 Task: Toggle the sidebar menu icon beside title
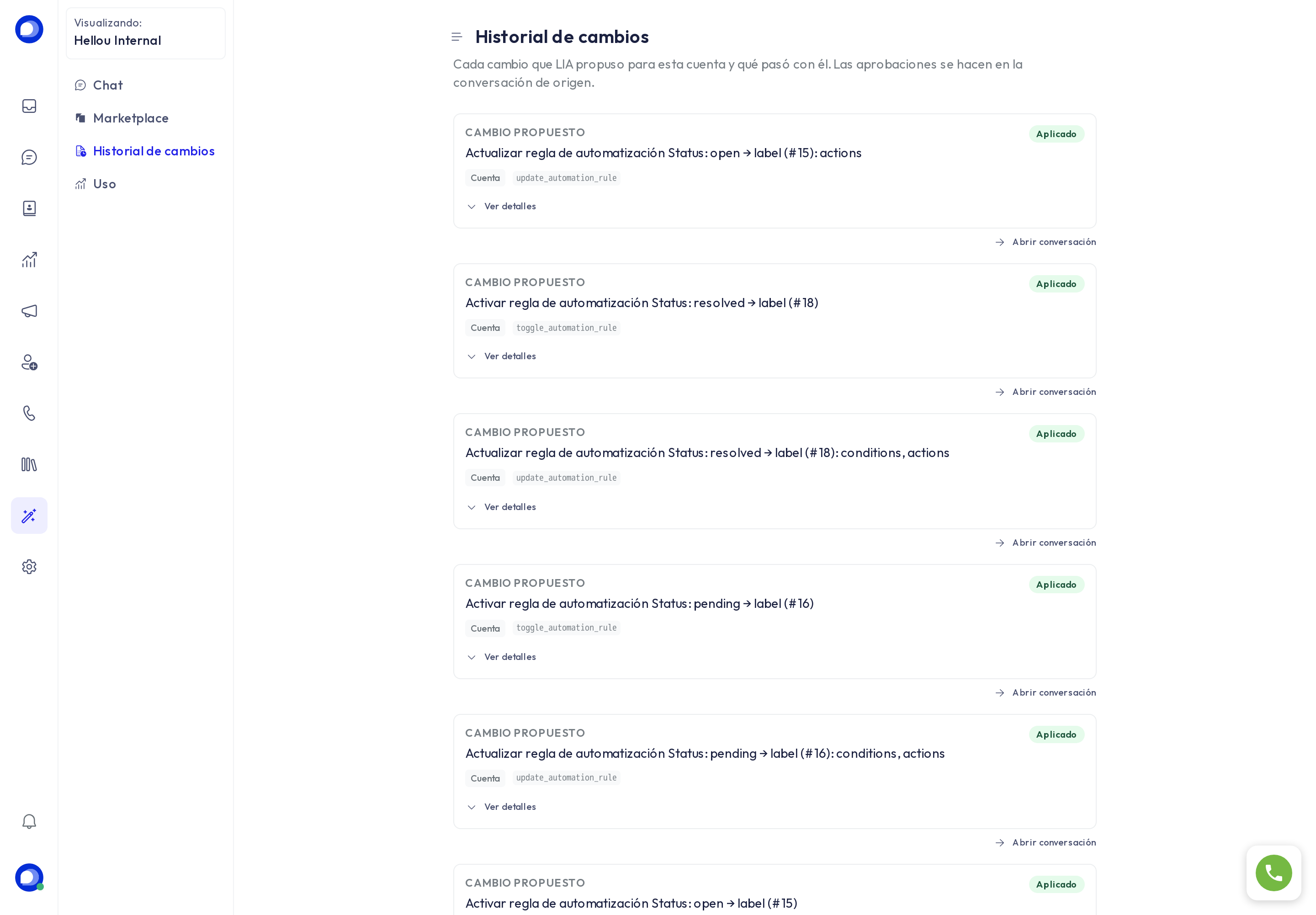457,37
